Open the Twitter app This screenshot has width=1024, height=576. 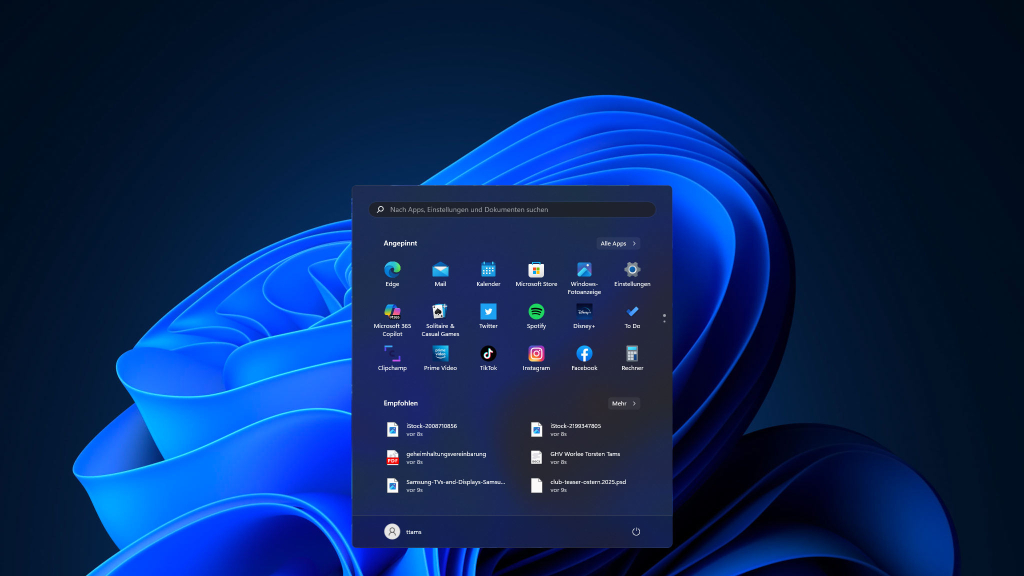tap(488, 316)
